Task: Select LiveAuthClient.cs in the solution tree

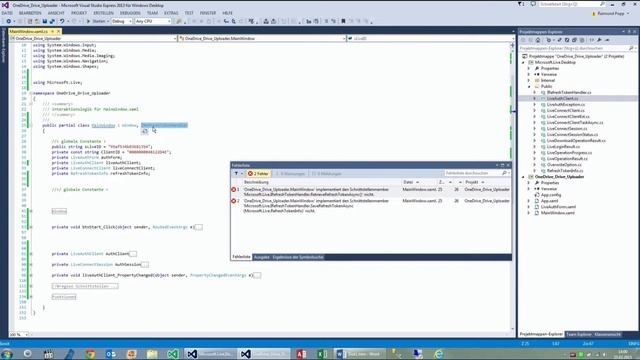Action: [x=562, y=98]
